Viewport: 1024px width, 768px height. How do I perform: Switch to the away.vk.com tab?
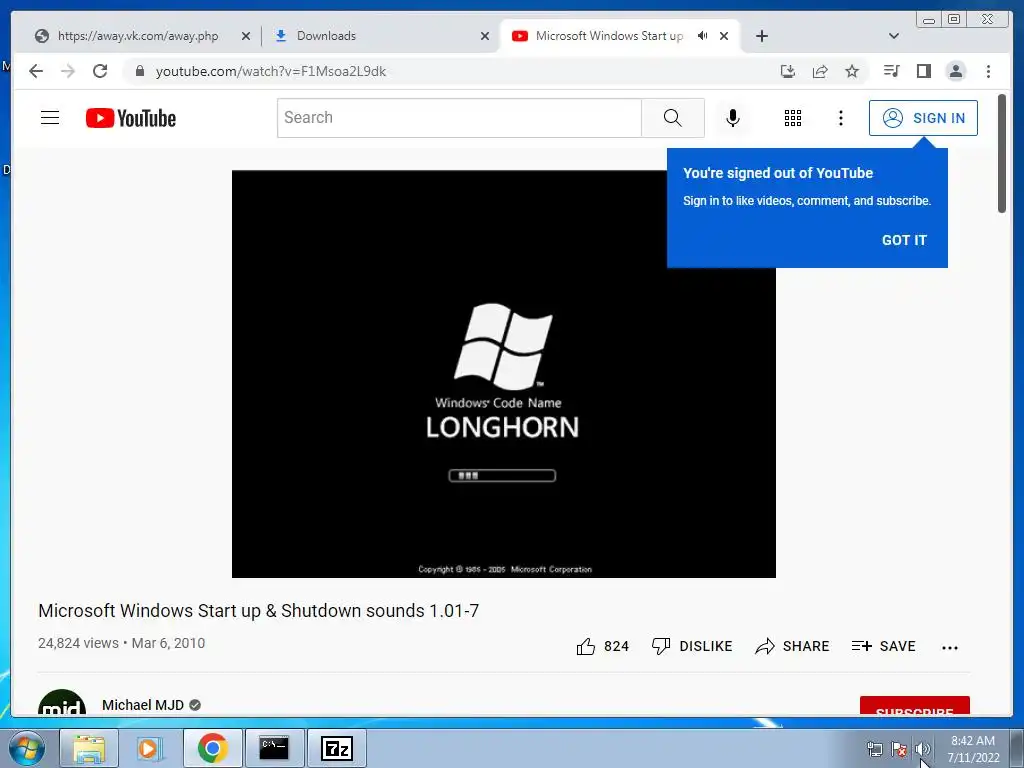coord(137,36)
